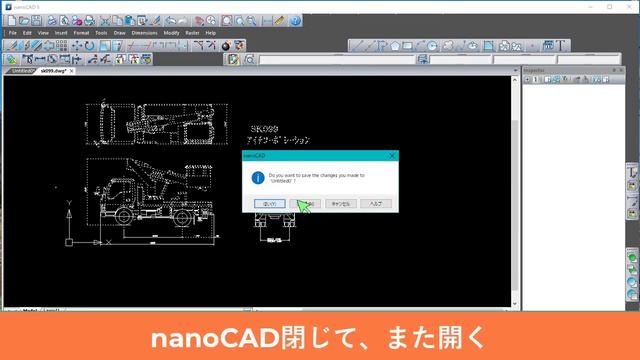The image size is (640, 360).
Task: Open the Edit menu
Action: [x=27, y=33]
